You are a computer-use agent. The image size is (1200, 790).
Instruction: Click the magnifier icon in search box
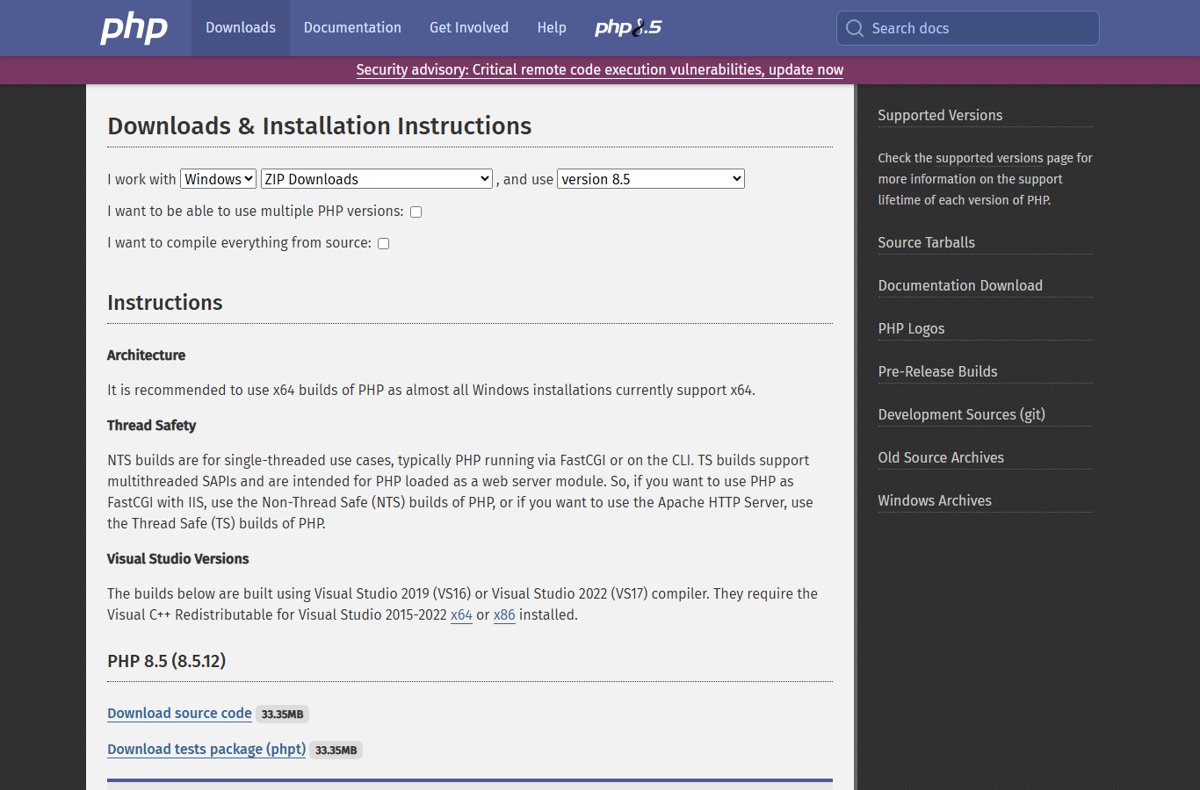[x=854, y=28]
